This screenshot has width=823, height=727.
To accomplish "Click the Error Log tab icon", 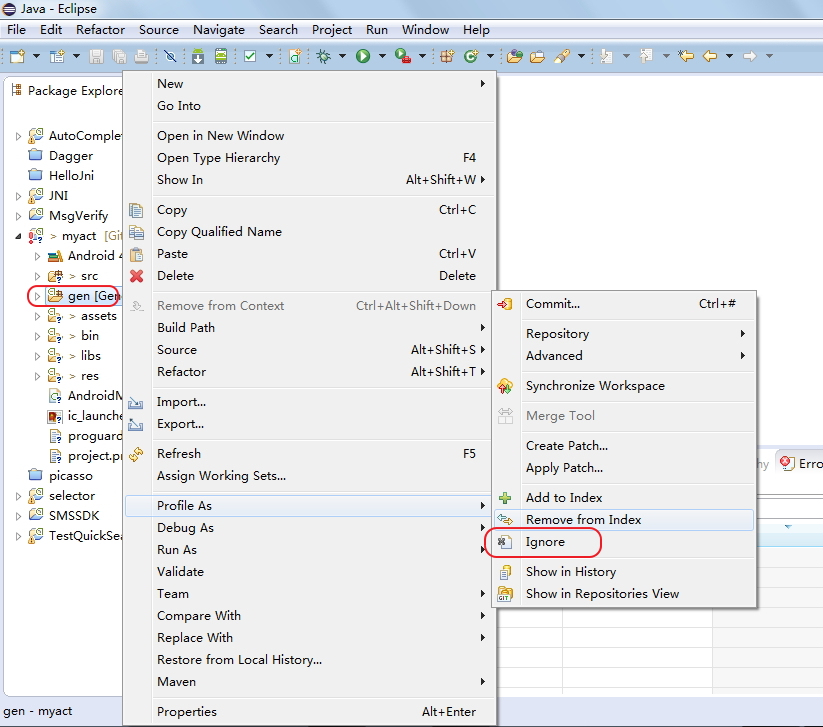I will (x=787, y=463).
